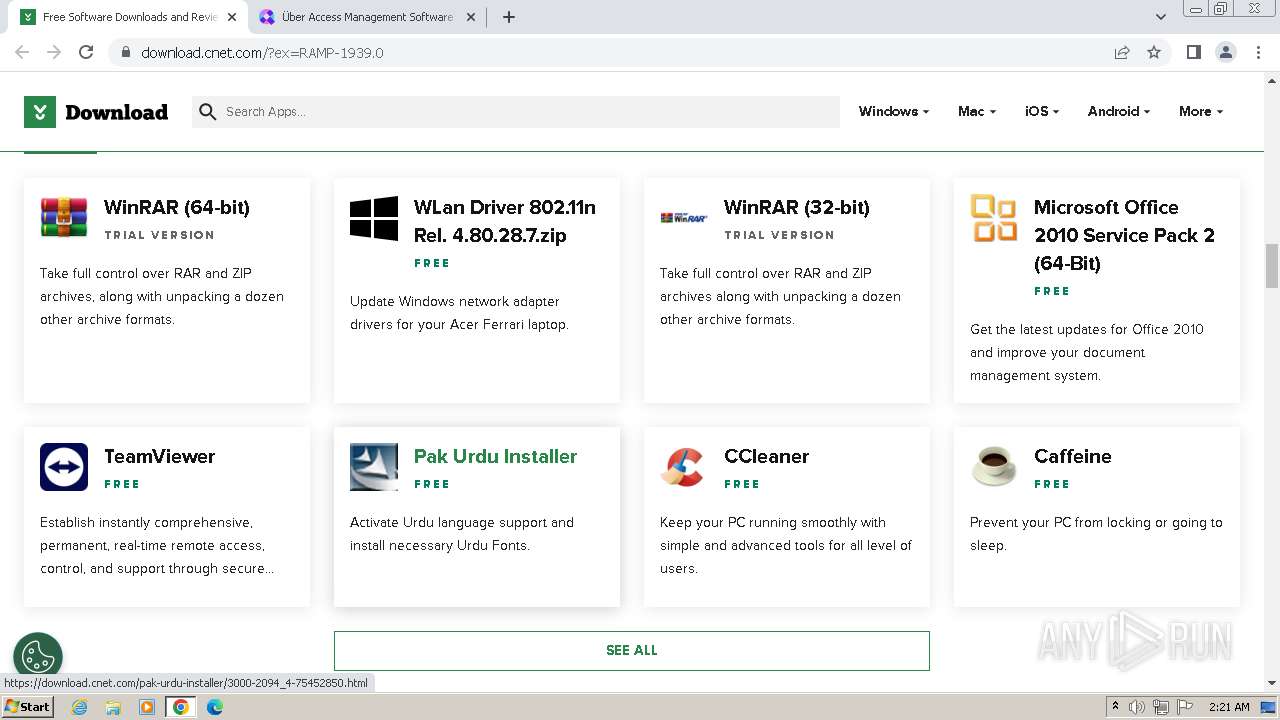Click the WinRAR (32-bit) logo icon
1280x720 pixels.
(x=684, y=218)
